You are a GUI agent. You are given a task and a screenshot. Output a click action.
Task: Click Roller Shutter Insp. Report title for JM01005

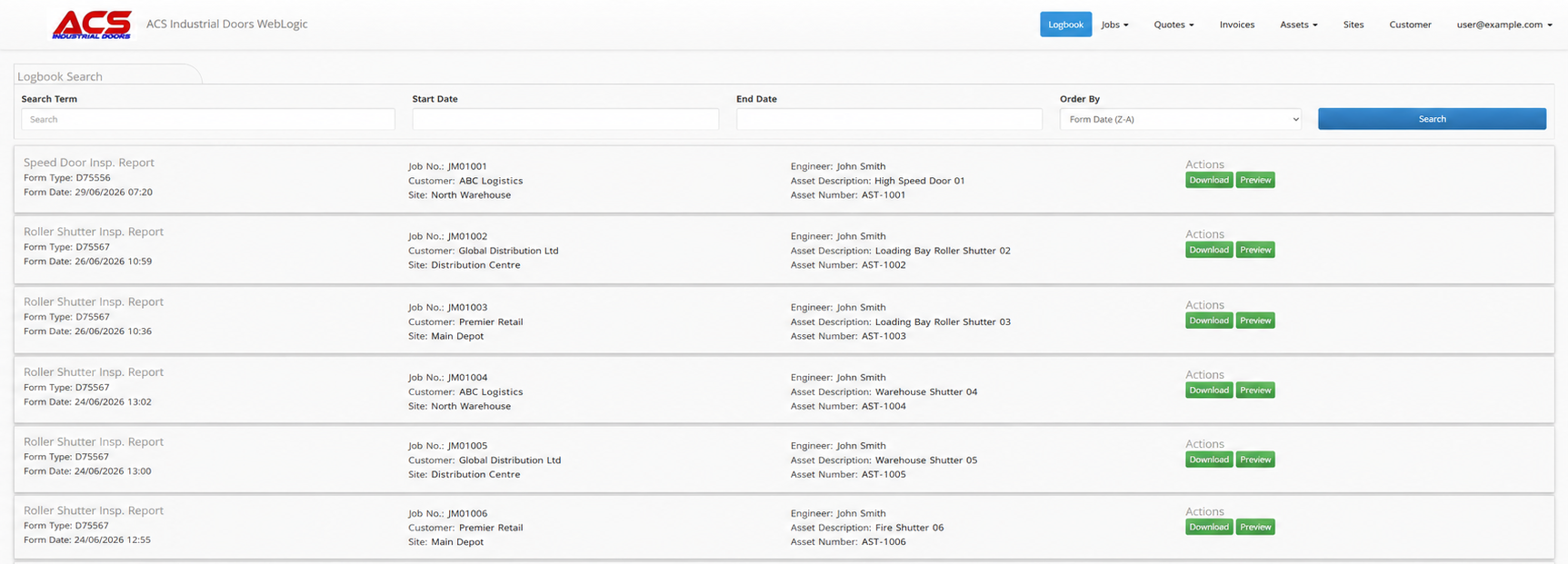click(94, 441)
